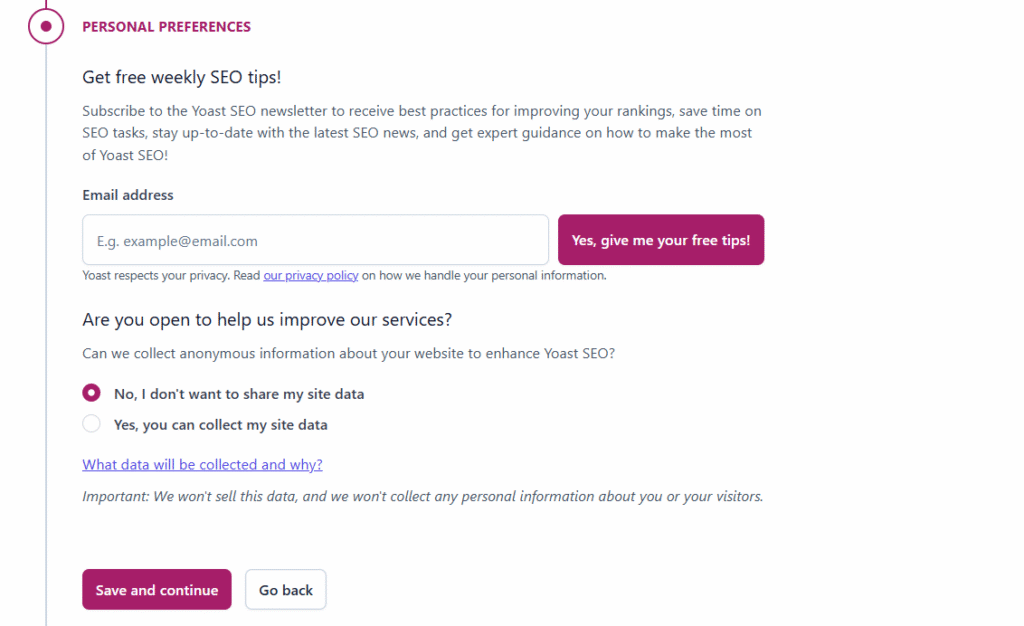Select the PERSONAL PREFERENCES step title
Screen dimensions: 1024x626
(166, 27)
